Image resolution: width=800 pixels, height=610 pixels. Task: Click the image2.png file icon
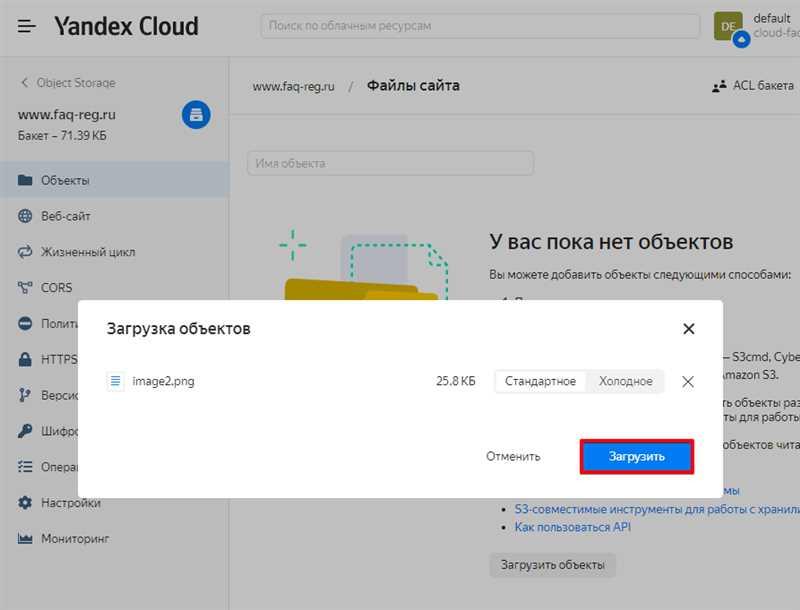[115, 381]
